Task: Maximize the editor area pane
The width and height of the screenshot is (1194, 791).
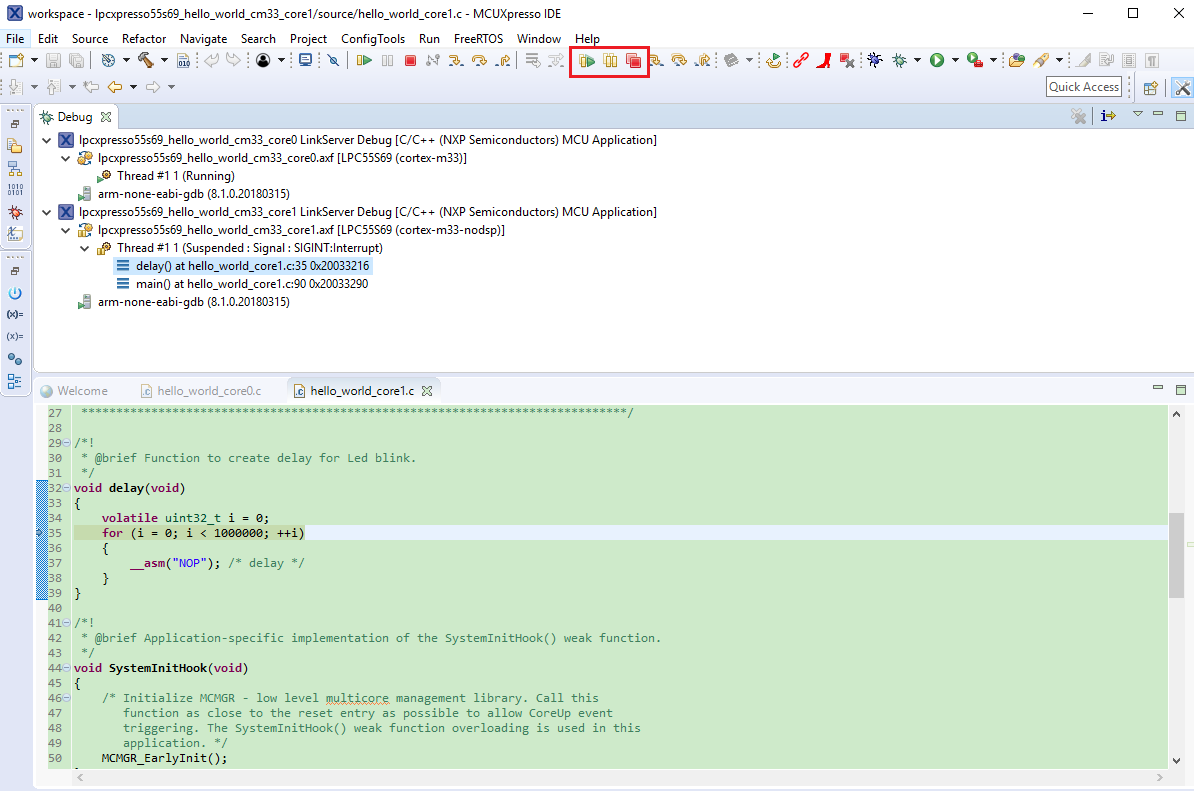Action: [x=1180, y=389]
